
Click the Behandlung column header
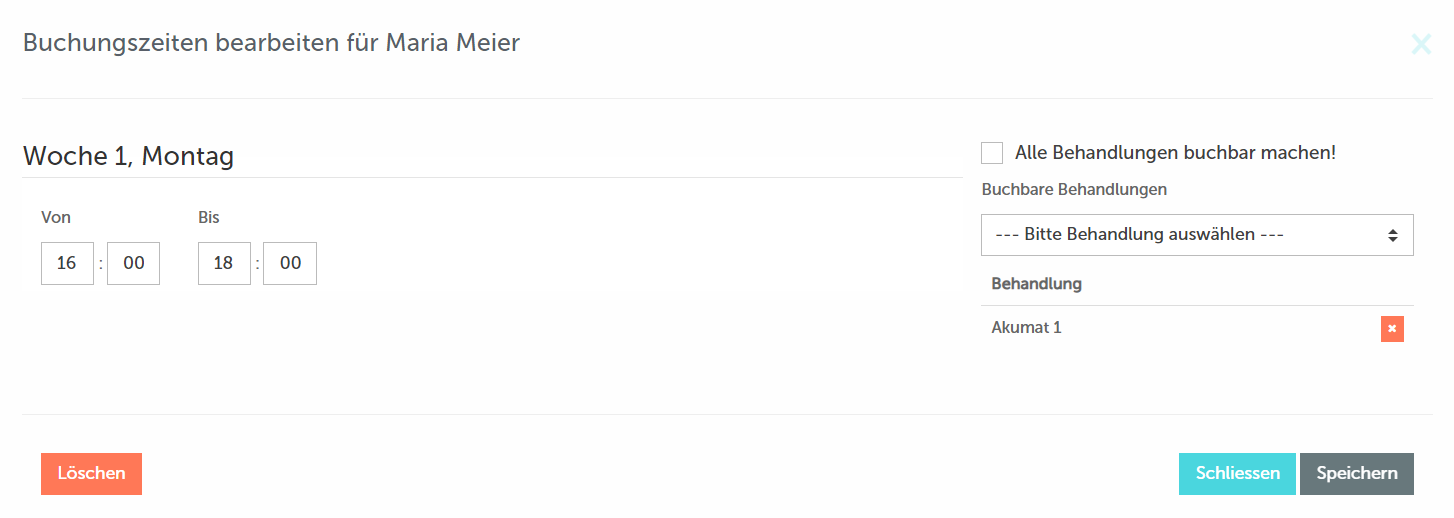[x=1036, y=284]
